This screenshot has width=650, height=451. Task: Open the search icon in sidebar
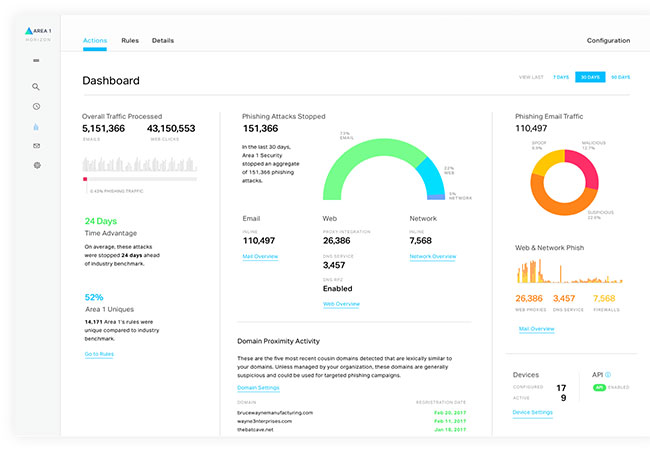coord(36,87)
